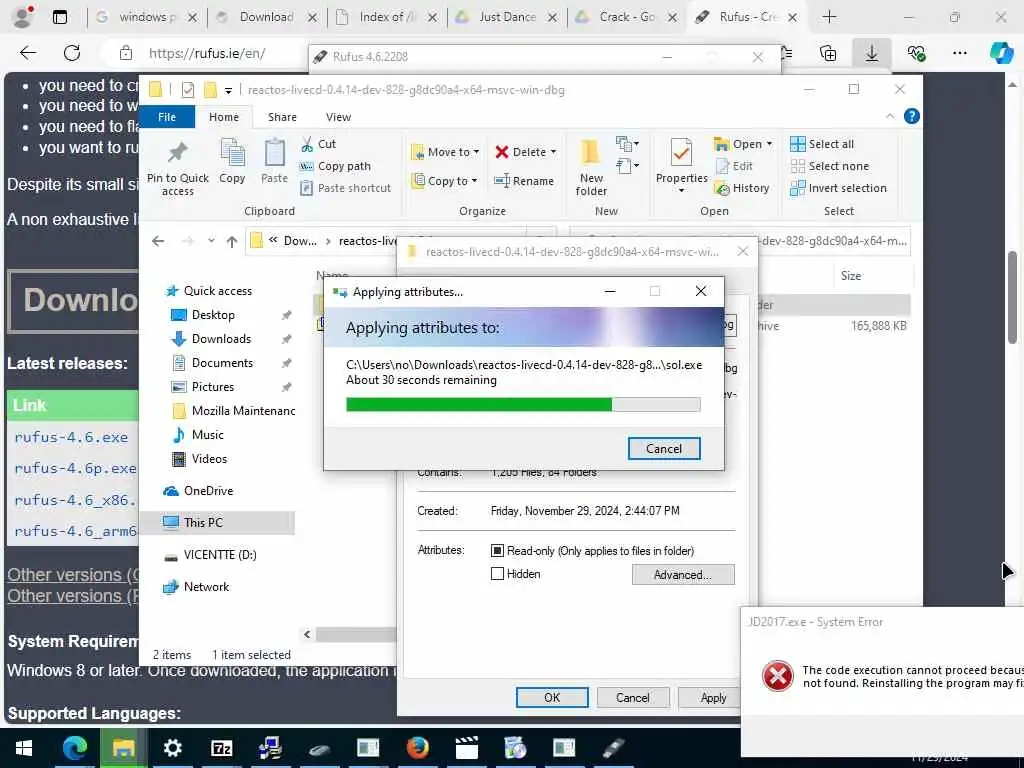Image resolution: width=1024 pixels, height=768 pixels.
Task: Open quick access toolbar customize dropdown
Action: (228, 90)
